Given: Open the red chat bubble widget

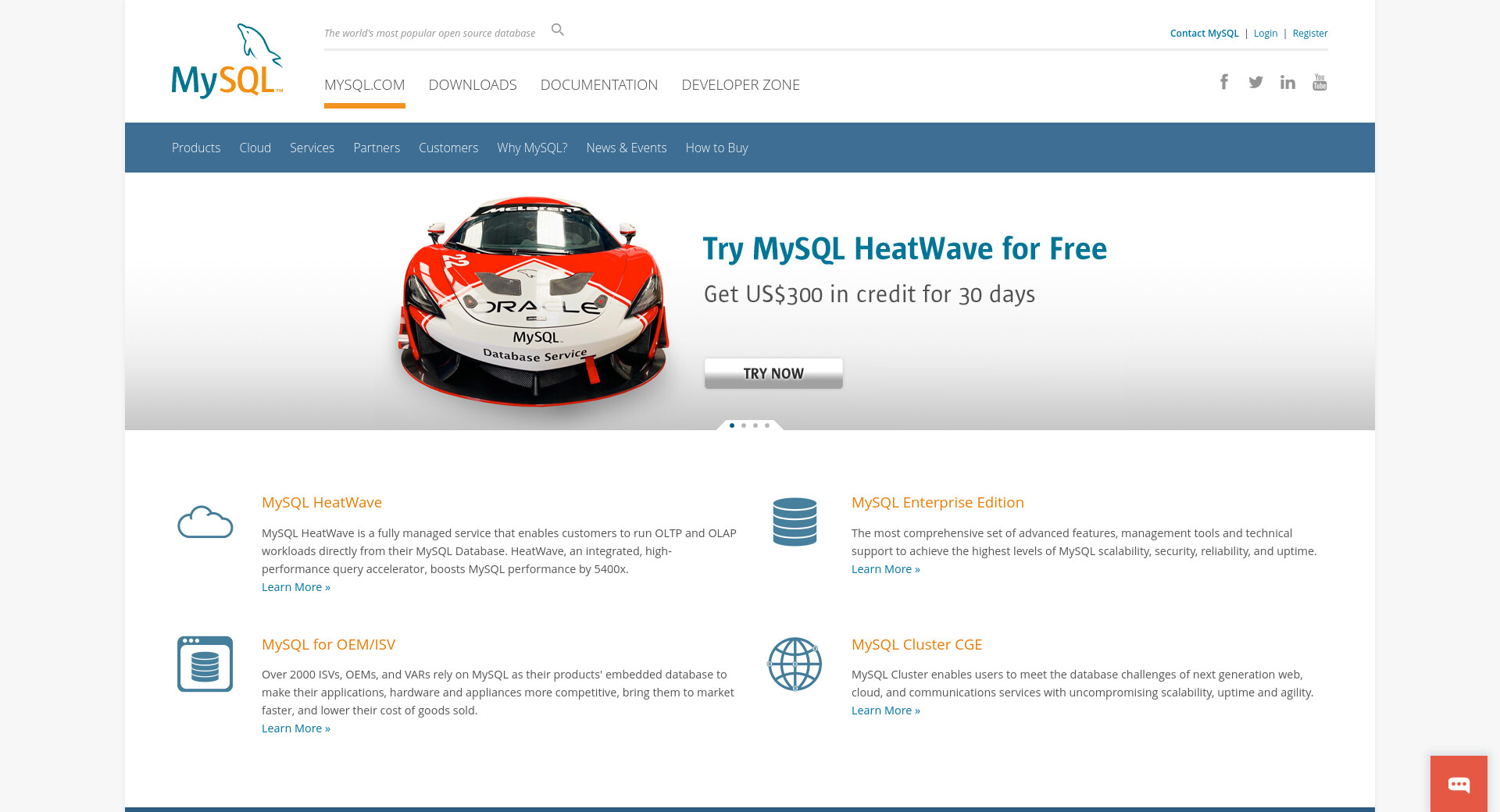Looking at the screenshot, I should coord(1459,784).
